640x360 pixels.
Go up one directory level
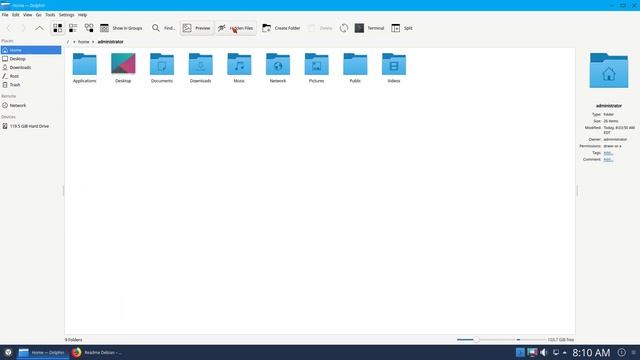[x=39, y=28]
